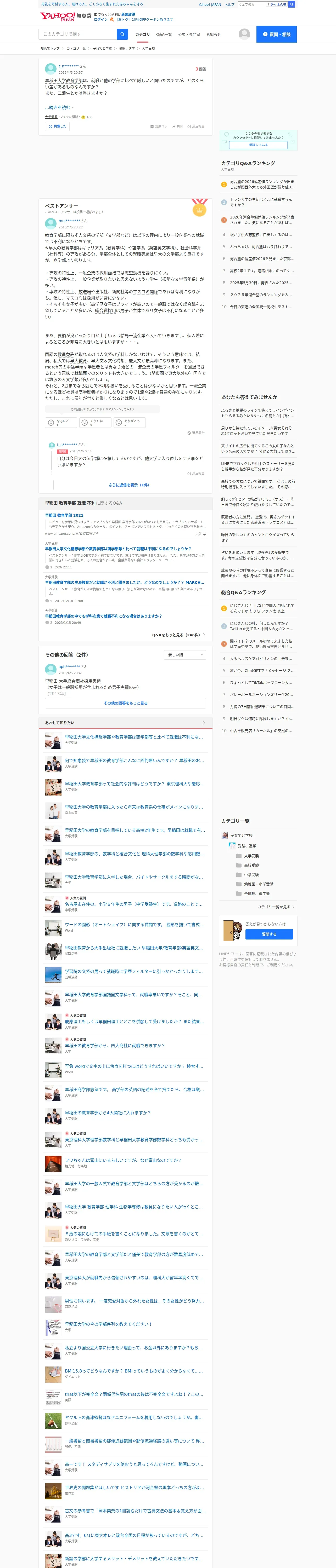Viewport: 336px width, 1568px height.
Task: Click mui answerer avatar in best answer
Action: (x=51, y=223)
